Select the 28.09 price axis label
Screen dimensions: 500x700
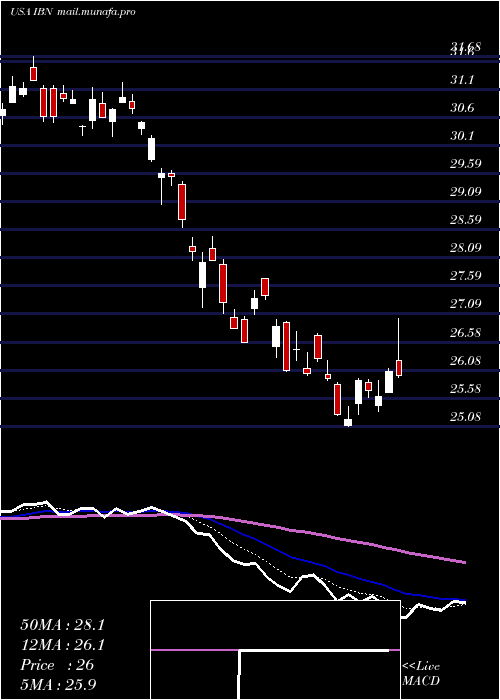coord(466,248)
